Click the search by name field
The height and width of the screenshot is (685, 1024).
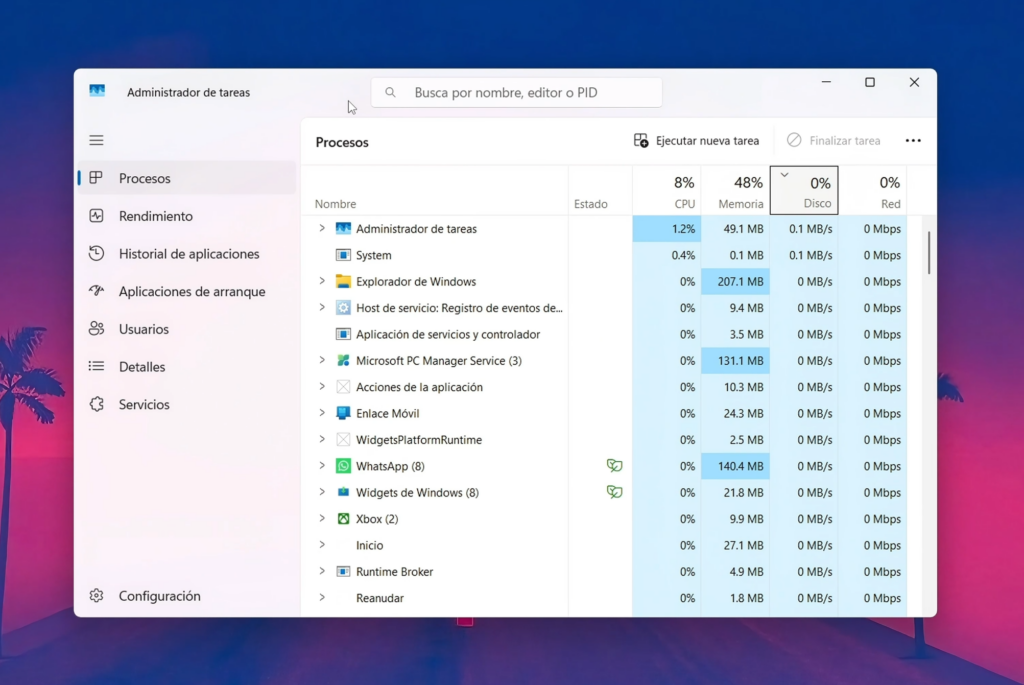(x=516, y=92)
